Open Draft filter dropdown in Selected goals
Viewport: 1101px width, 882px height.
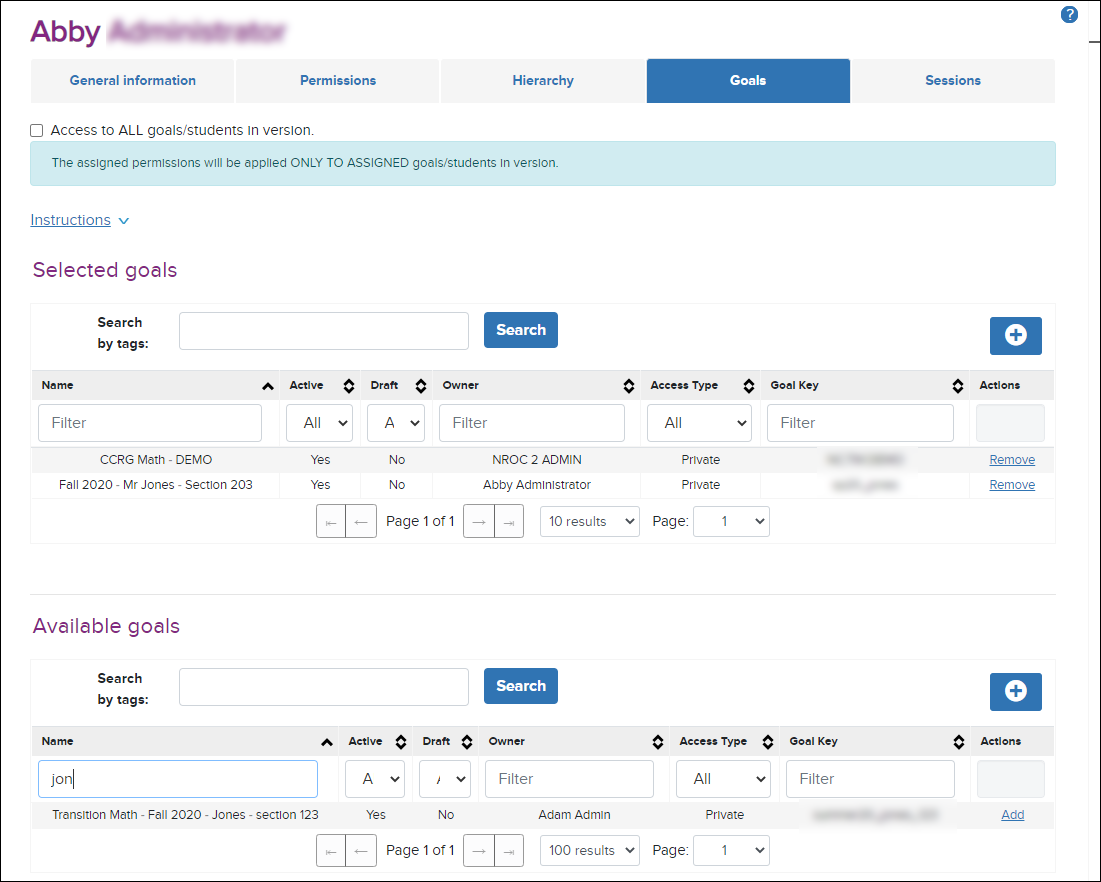pos(396,423)
